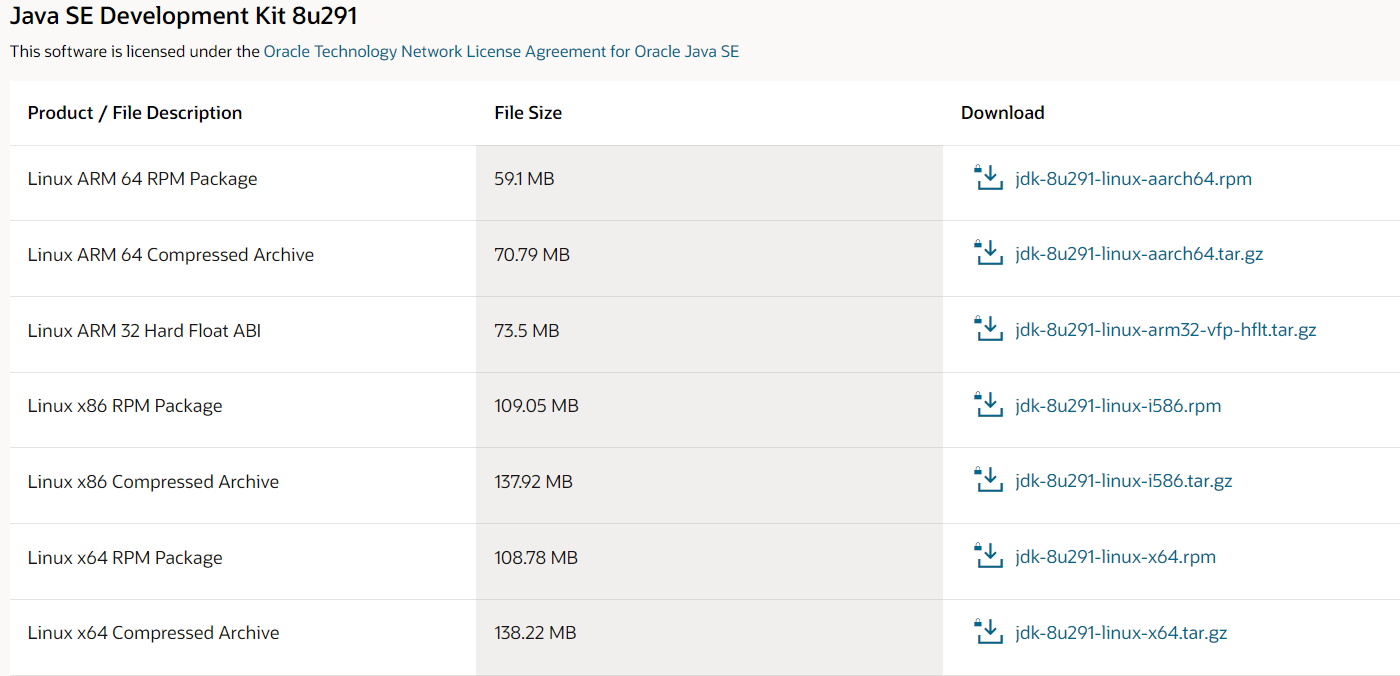This screenshot has height=676, width=1400.
Task: Select Linux x64 Compressed Archive description
Action: click(x=153, y=633)
